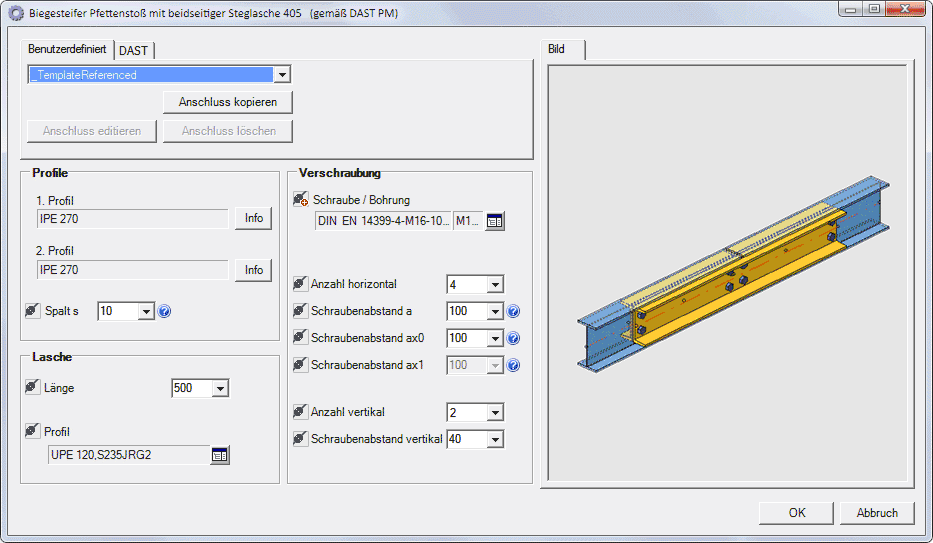Viewport: 933px width, 543px height.
Task: Open the _TemplateReferenced dropdown
Action: coord(282,75)
